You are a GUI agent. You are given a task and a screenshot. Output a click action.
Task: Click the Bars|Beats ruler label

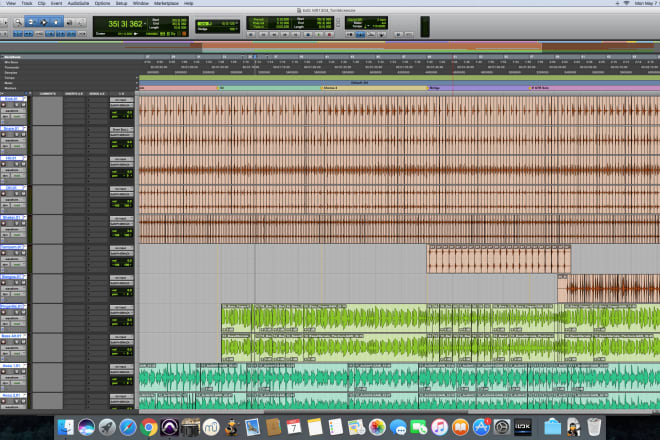coord(13,57)
